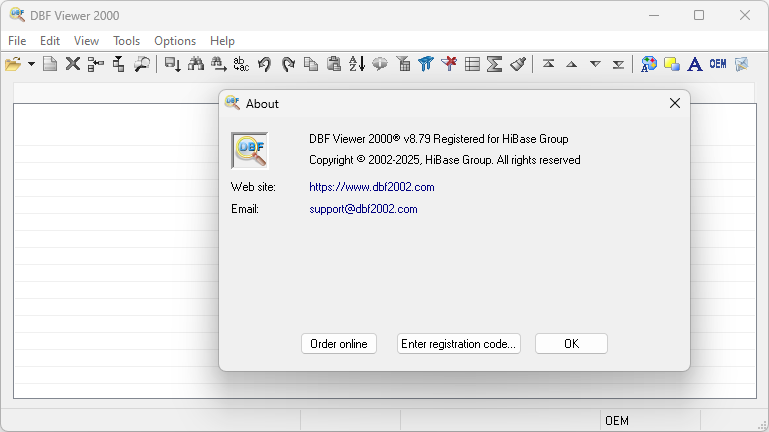Click the structure blocks toolbar icon
Screen dimensions: 769x432
coord(119,64)
